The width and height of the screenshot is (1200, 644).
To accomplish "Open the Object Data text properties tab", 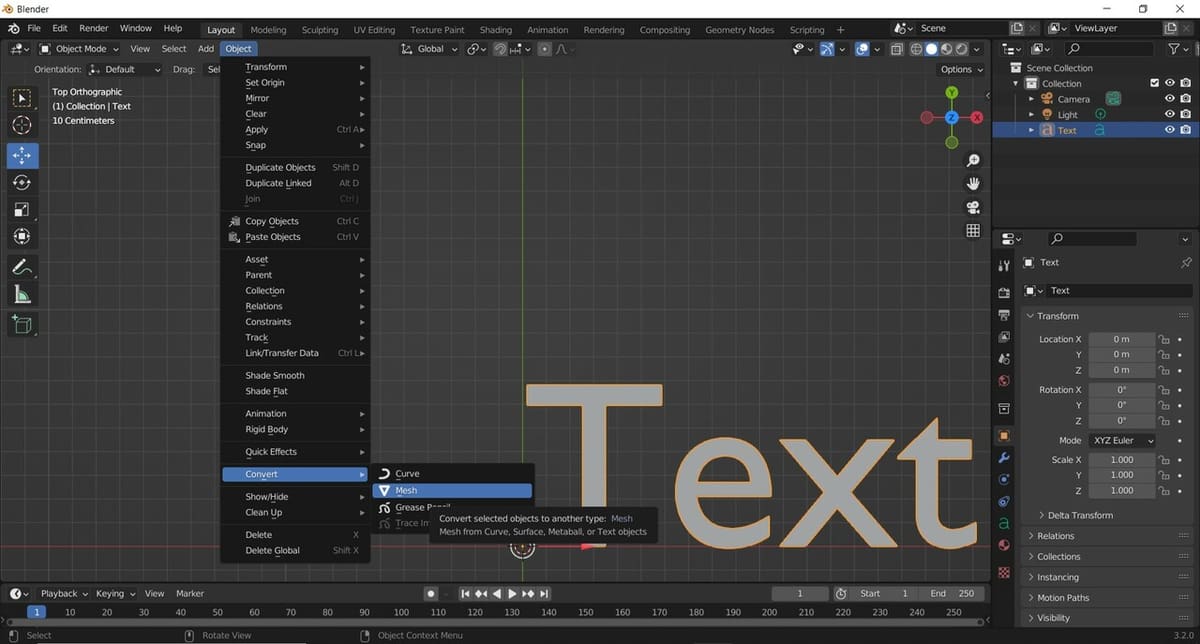I will [1004, 523].
